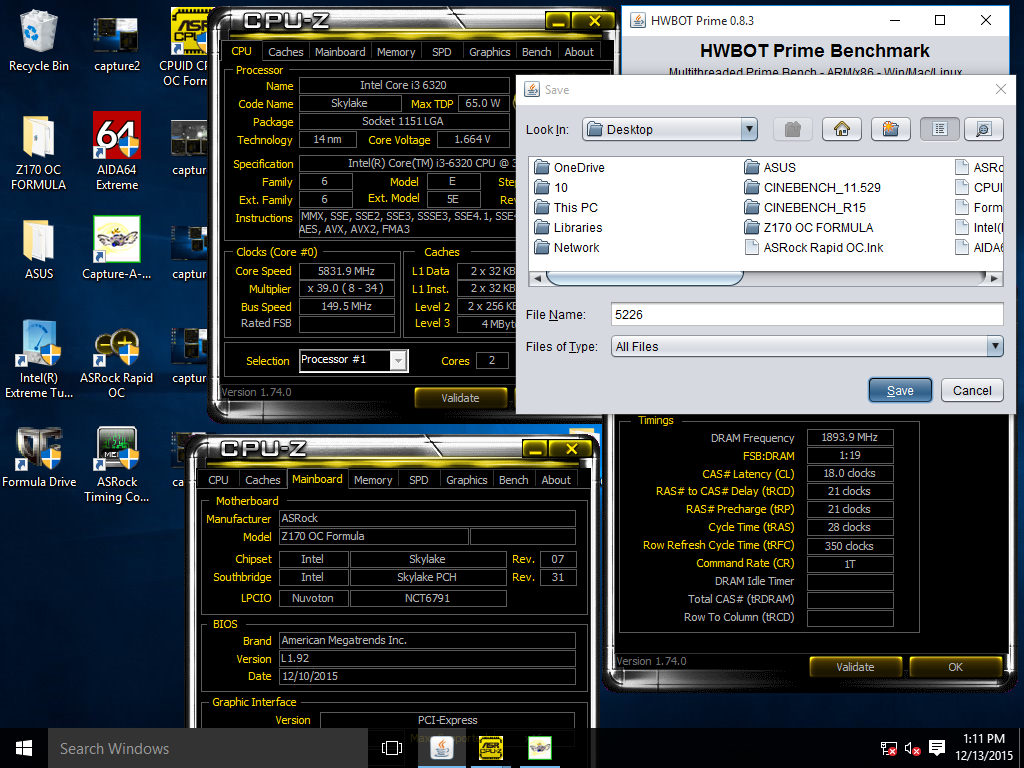Click OK in right CPU-Z Memory window
The height and width of the screenshot is (768, 1024).
pos(955,667)
